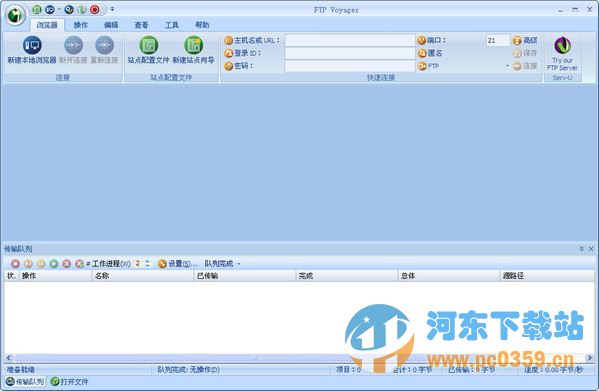
Task: Click the dark blue globe quick access icon
Action: point(69,9)
